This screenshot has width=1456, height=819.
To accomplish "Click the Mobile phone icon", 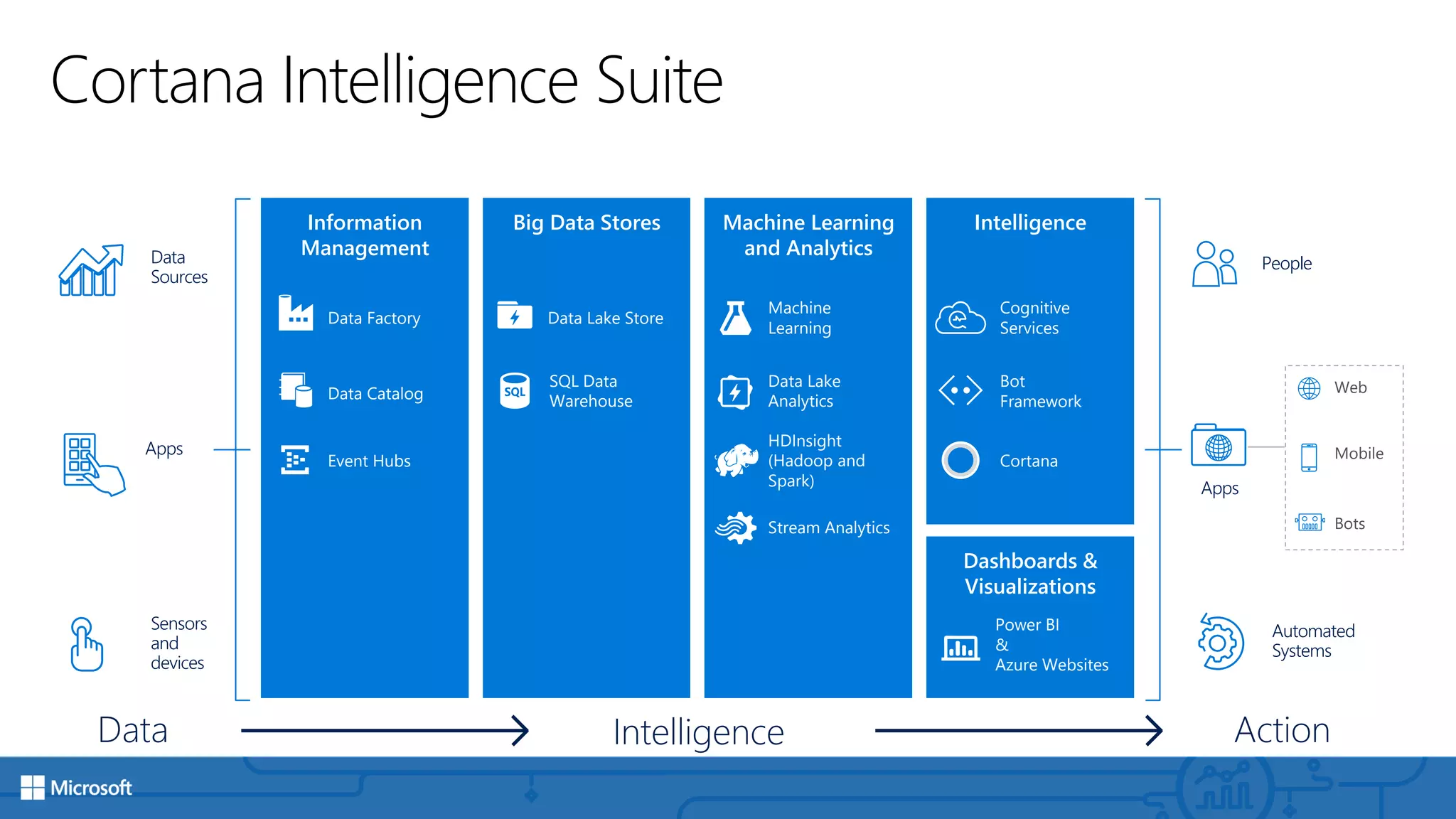I will point(1309,457).
